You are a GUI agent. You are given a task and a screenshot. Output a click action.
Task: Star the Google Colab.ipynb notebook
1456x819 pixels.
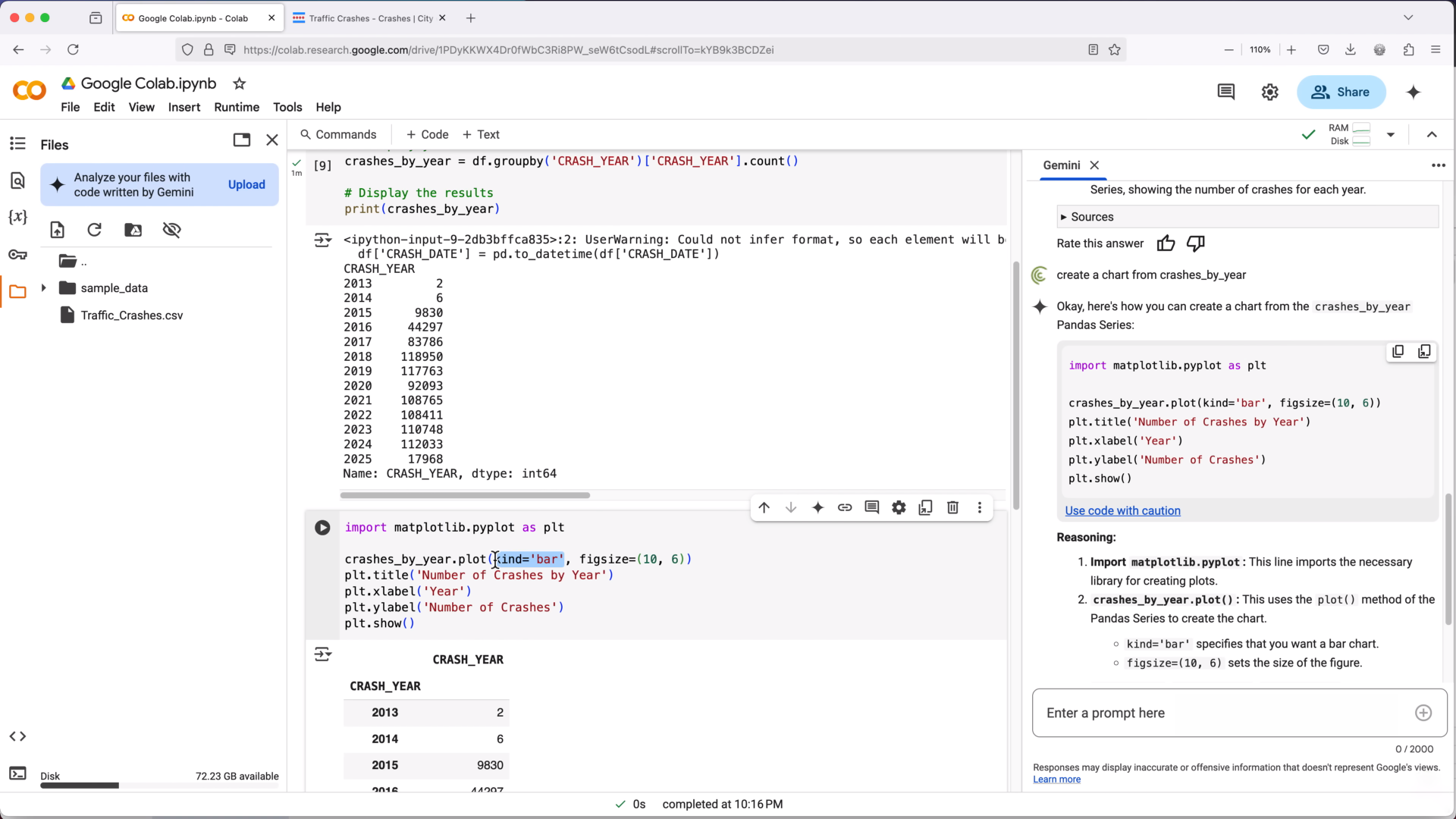[x=240, y=83]
